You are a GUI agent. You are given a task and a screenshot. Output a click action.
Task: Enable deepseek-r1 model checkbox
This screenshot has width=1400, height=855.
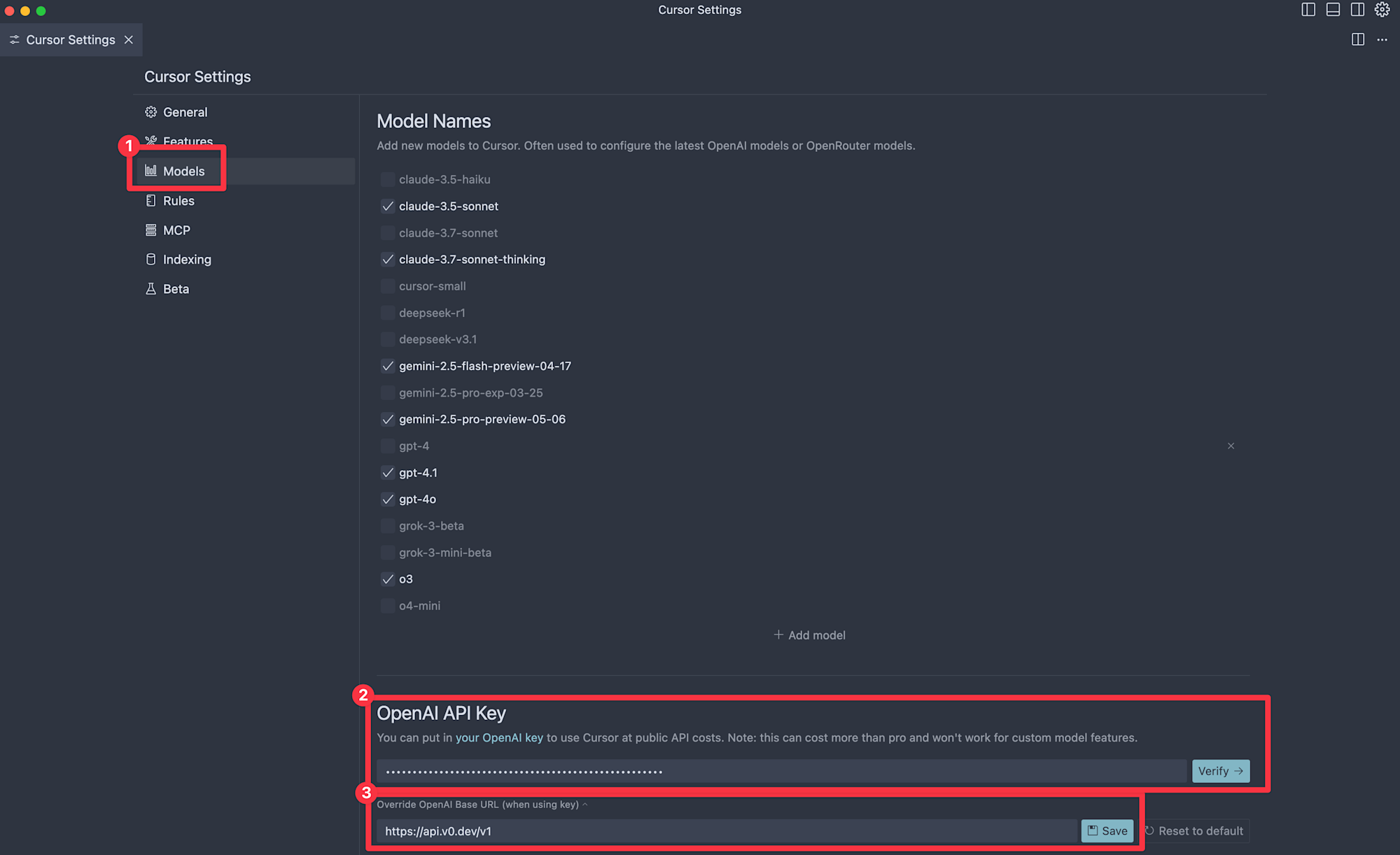pos(387,313)
